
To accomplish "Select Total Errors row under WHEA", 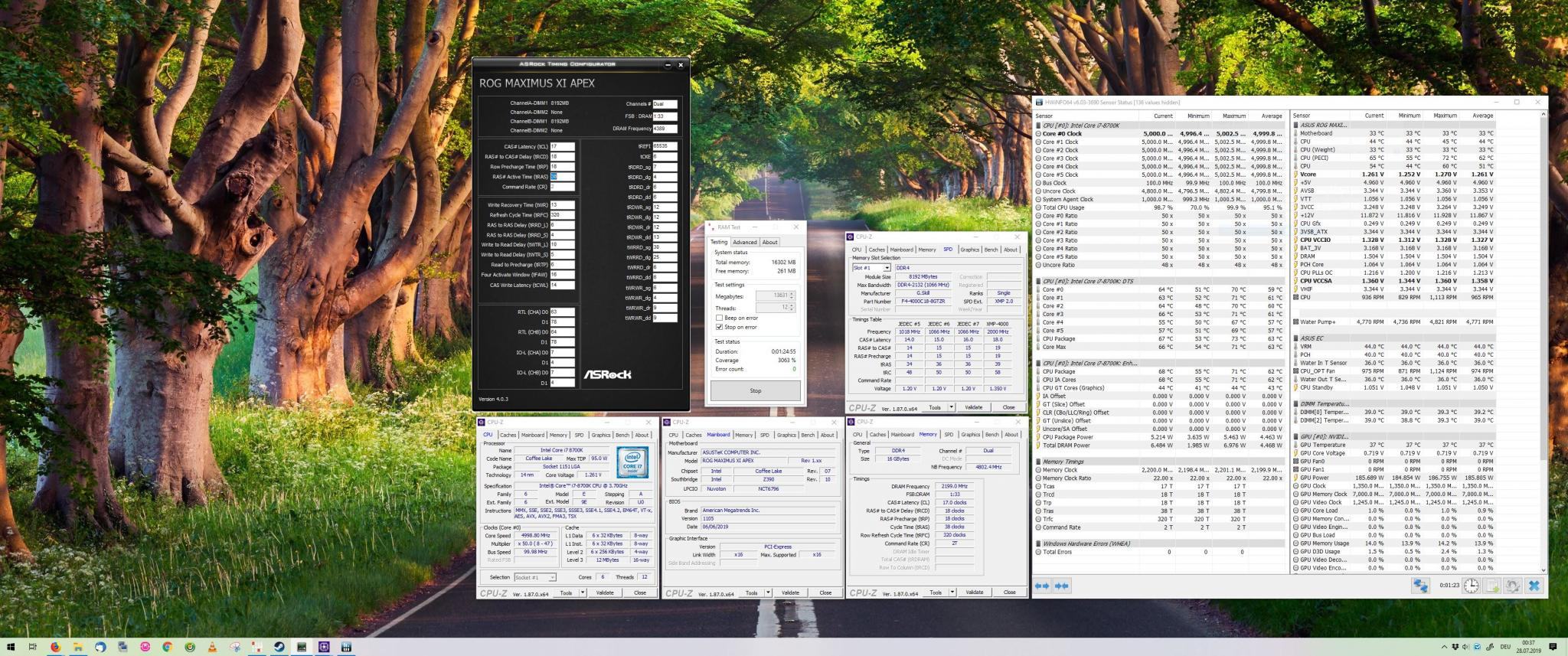I will 1160,552.
